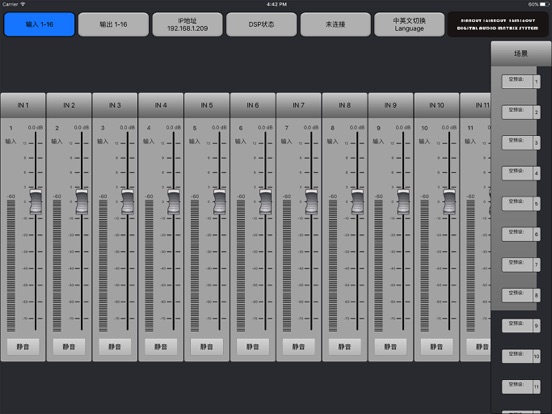Mute input channel 8 with 静音
Image resolution: width=552 pixels, height=414 pixels.
(x=345, y=347)
